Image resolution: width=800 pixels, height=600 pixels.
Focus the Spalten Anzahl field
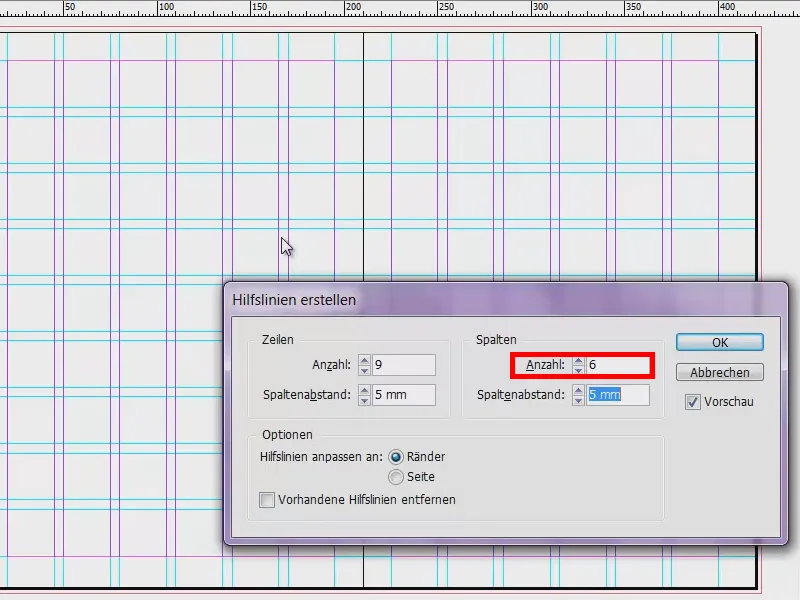click(x=617, y=365)
